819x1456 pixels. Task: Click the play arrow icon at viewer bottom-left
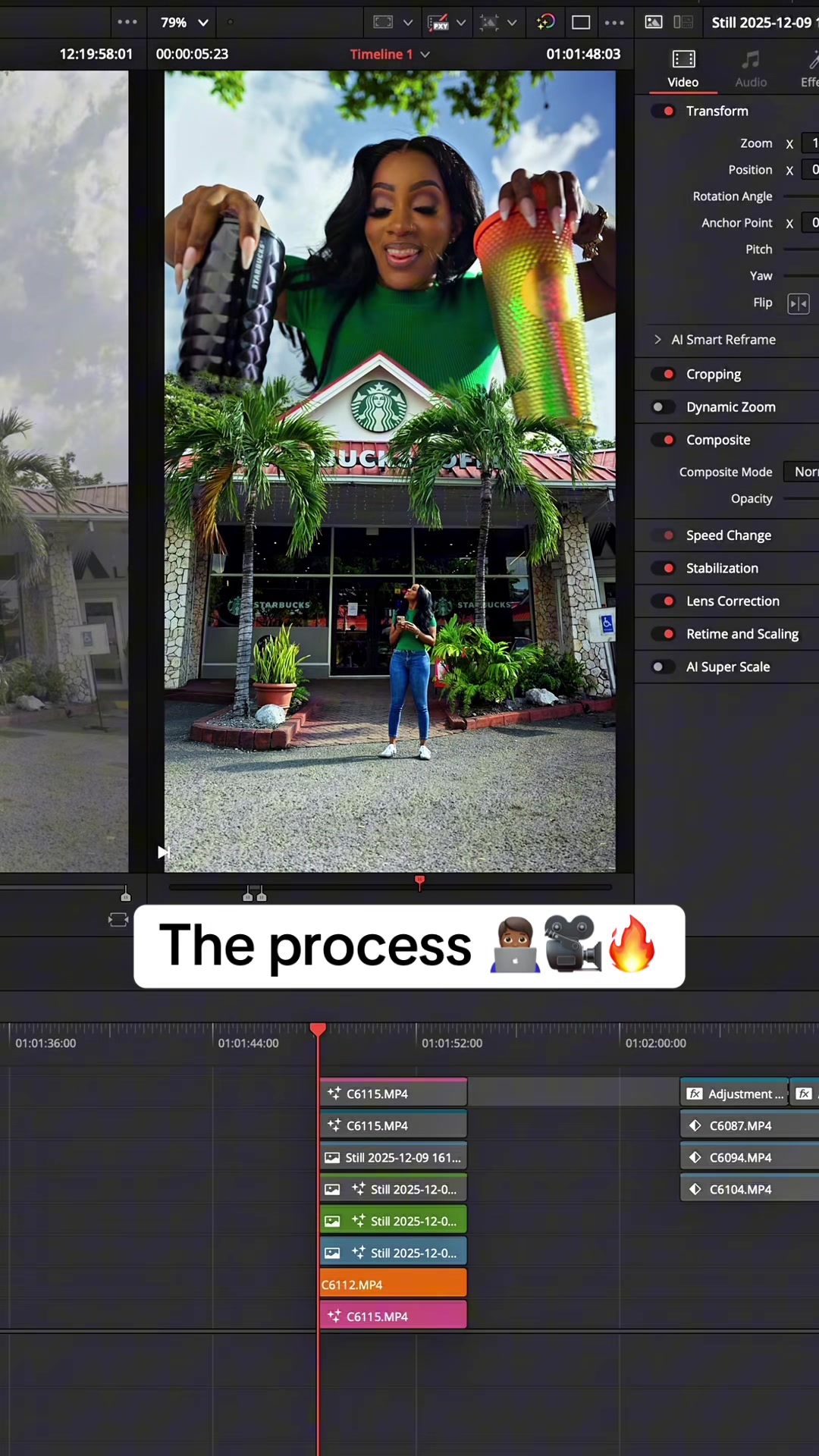[162, 852]
